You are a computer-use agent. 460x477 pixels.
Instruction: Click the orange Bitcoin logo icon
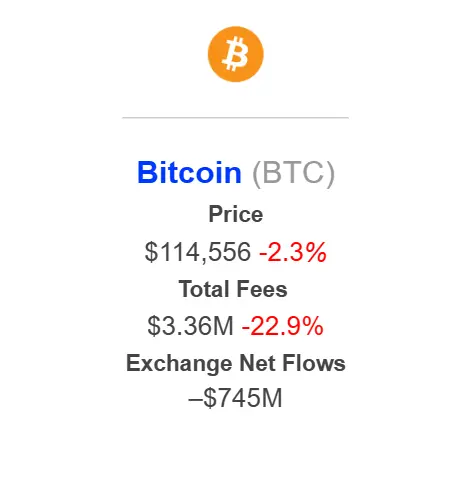pos(235,54)
